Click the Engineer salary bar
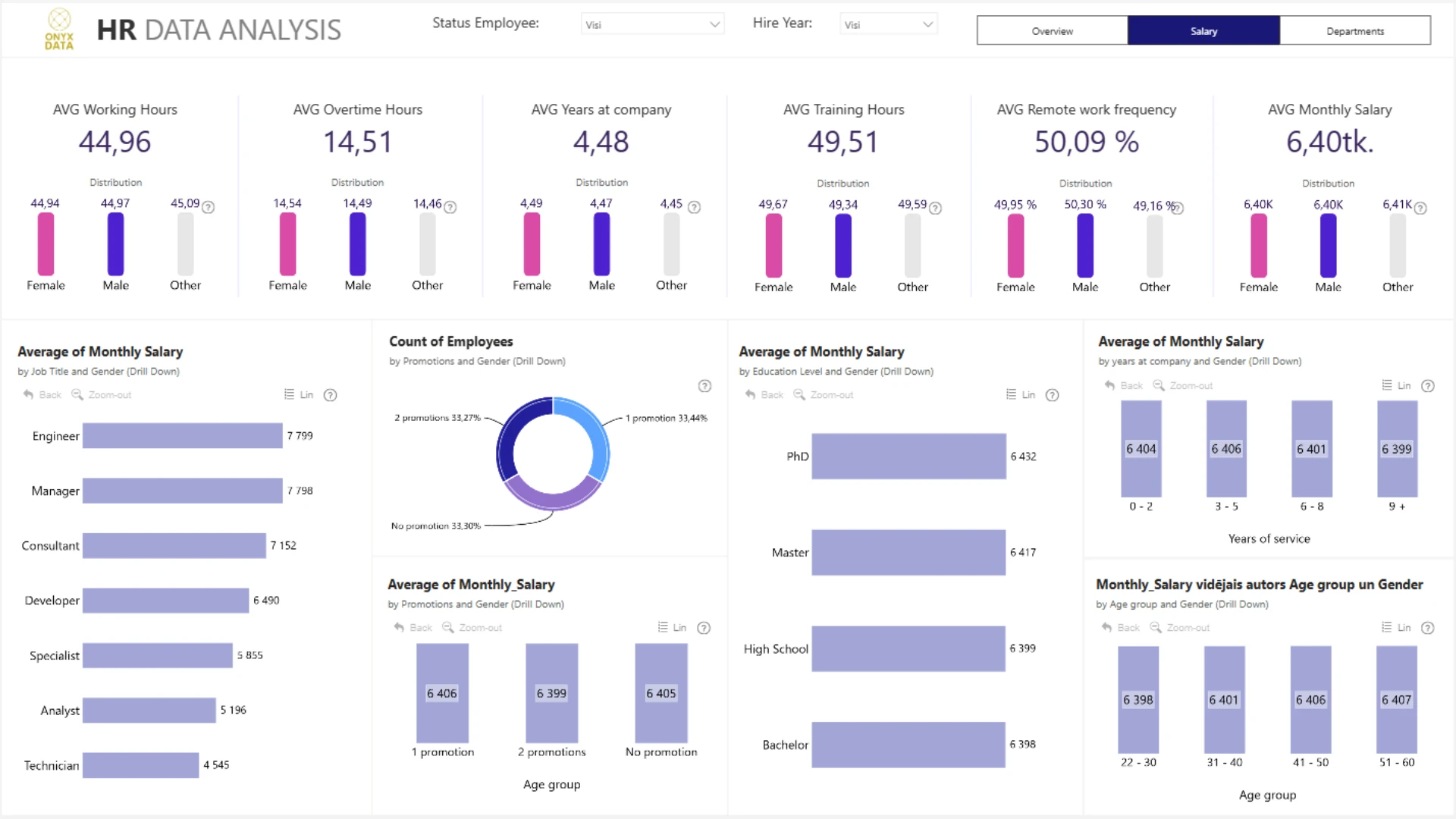Image resolution: width=1456 pixels, height=819 pixels. pos(182,436)
